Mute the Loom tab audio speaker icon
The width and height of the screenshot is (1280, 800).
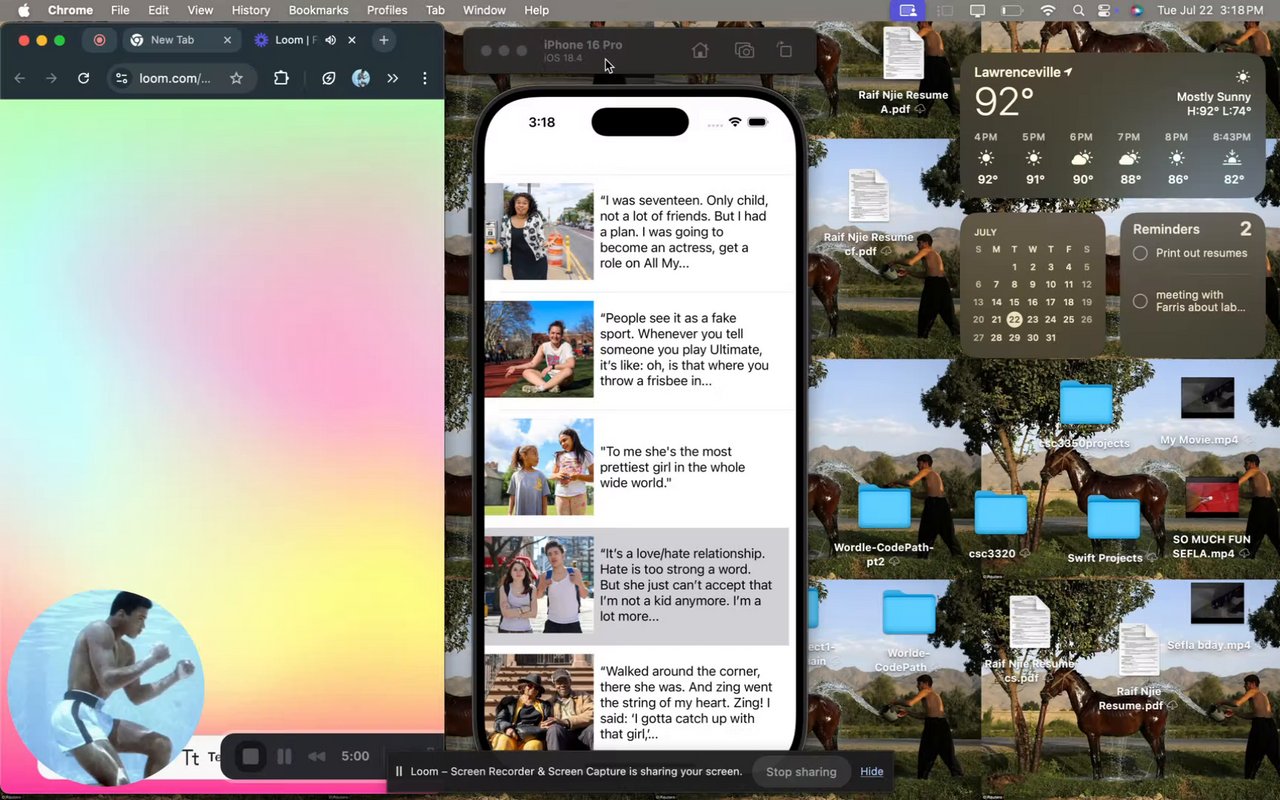(x=330, y=40)
